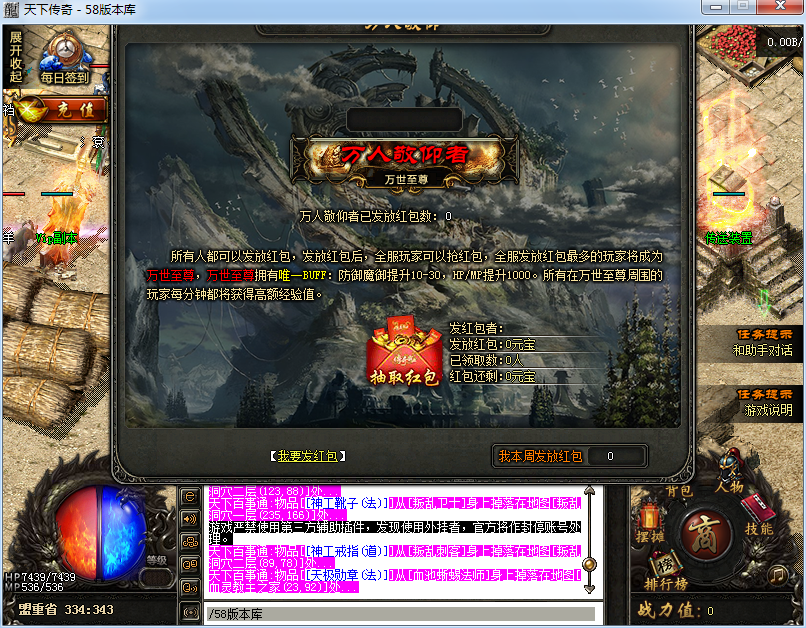Click the game icon in the title bar
Image resolution: width=806 pixels, height=628 pixels.
[x=11, y=10]
